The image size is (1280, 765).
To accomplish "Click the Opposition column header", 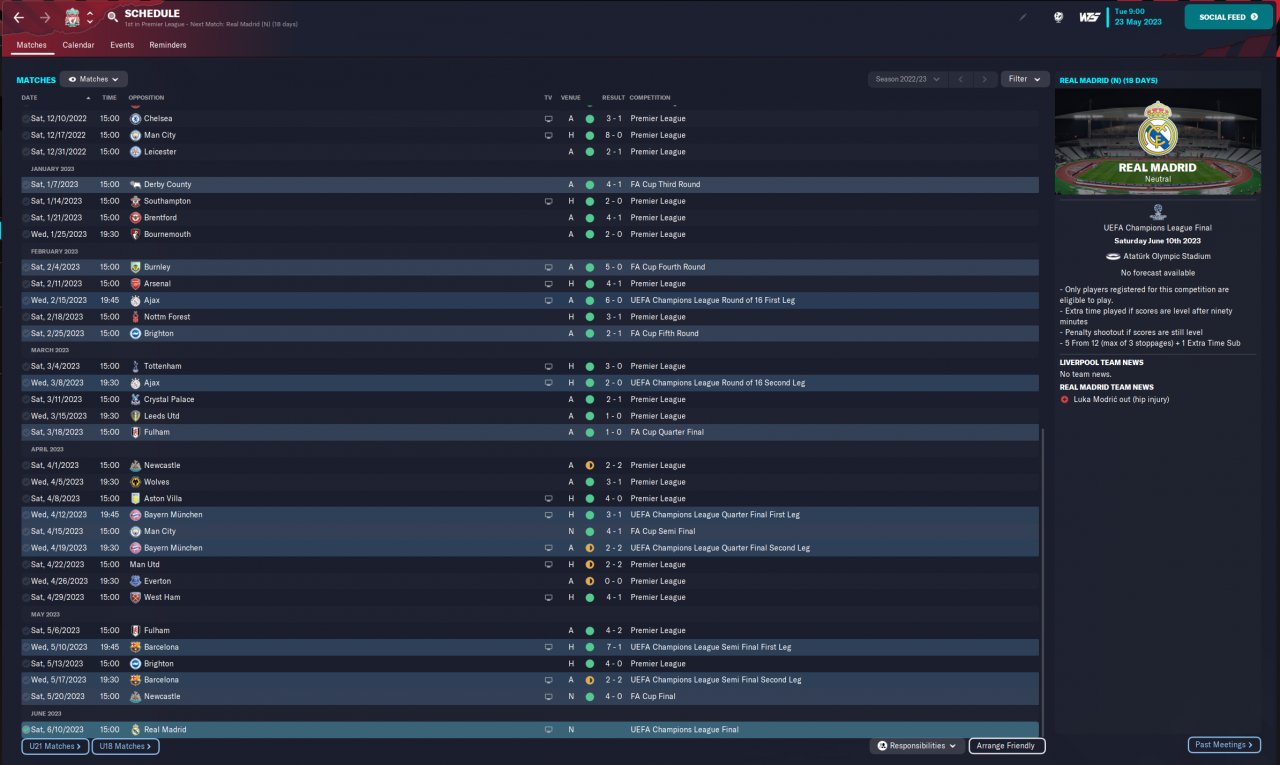I will click(147, 98).
